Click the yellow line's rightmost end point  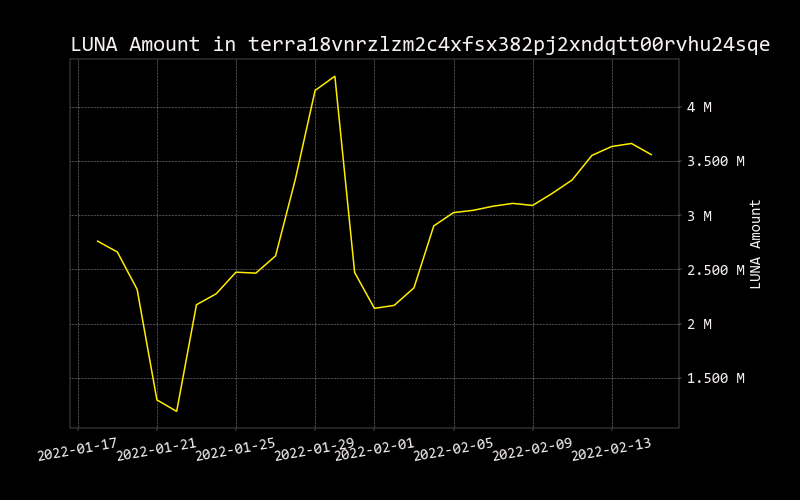pos(651,155)
